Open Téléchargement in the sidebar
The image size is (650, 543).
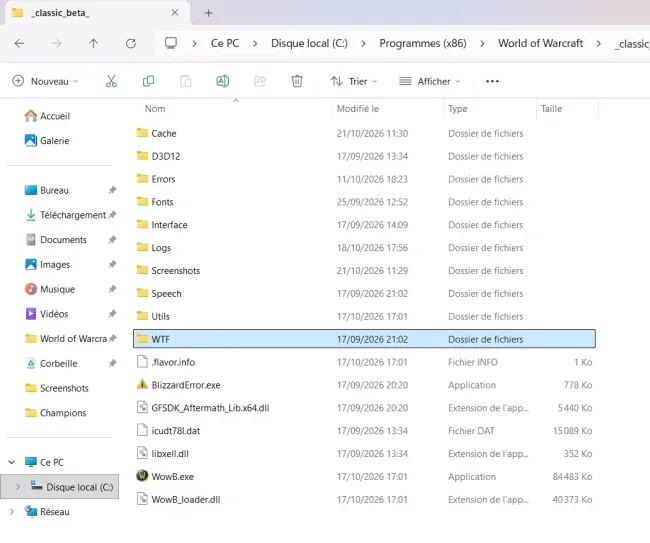(x=65, y=215)
